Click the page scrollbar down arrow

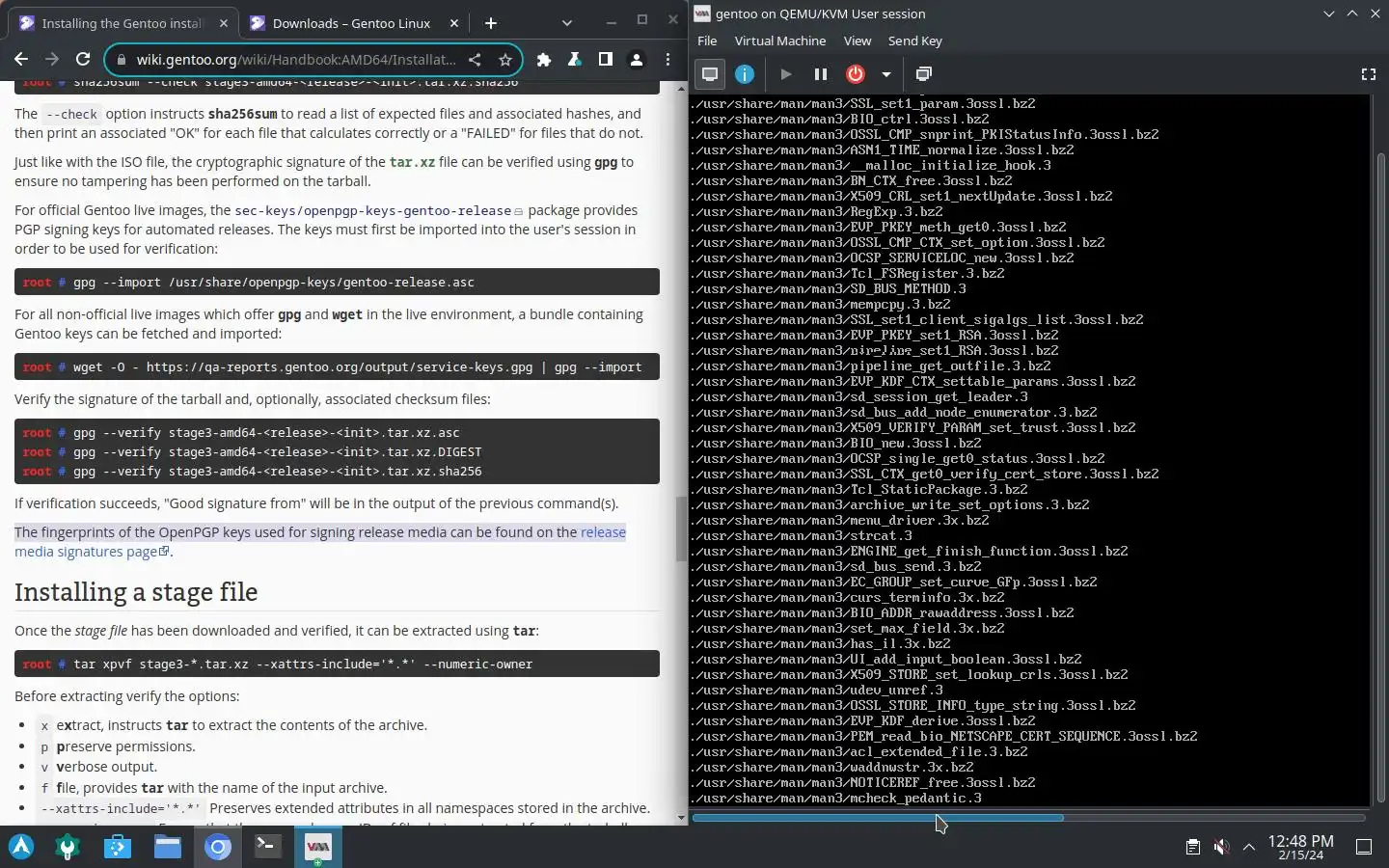(x=681, y=818)
